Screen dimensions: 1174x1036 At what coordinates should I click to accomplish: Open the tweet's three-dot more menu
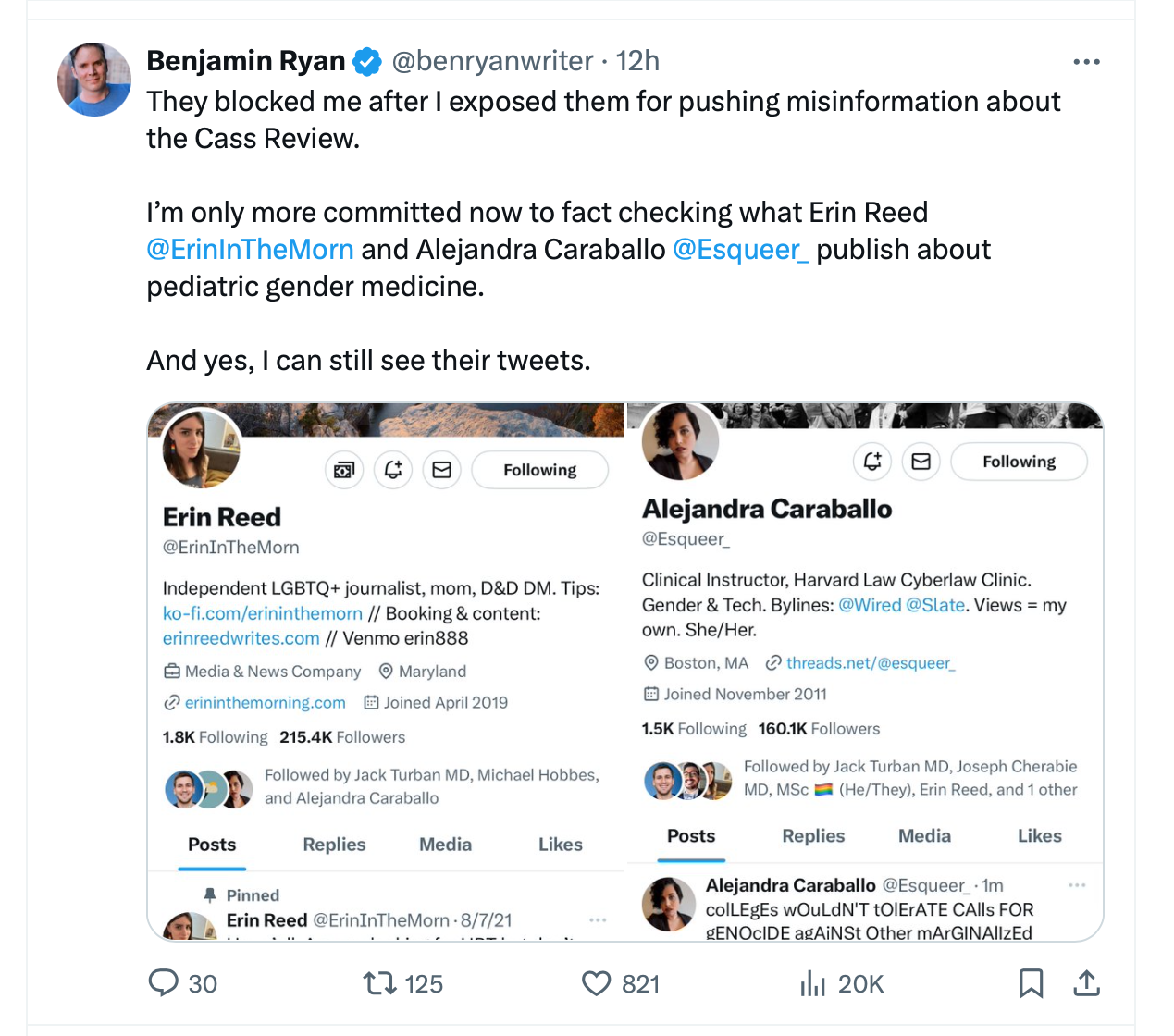[1086, 62]
